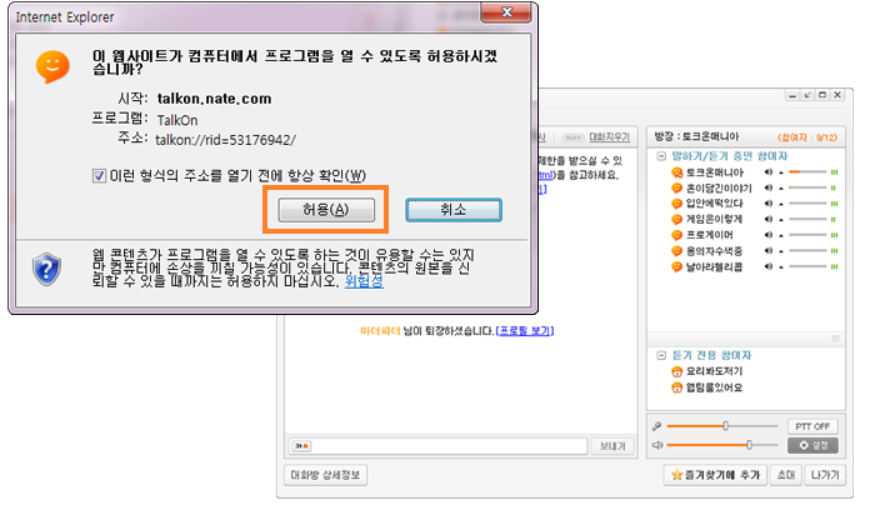874x519 pixels.
Task: Open triangle menu beside 게임은이렇게 volume
Action: pos(781,220)
